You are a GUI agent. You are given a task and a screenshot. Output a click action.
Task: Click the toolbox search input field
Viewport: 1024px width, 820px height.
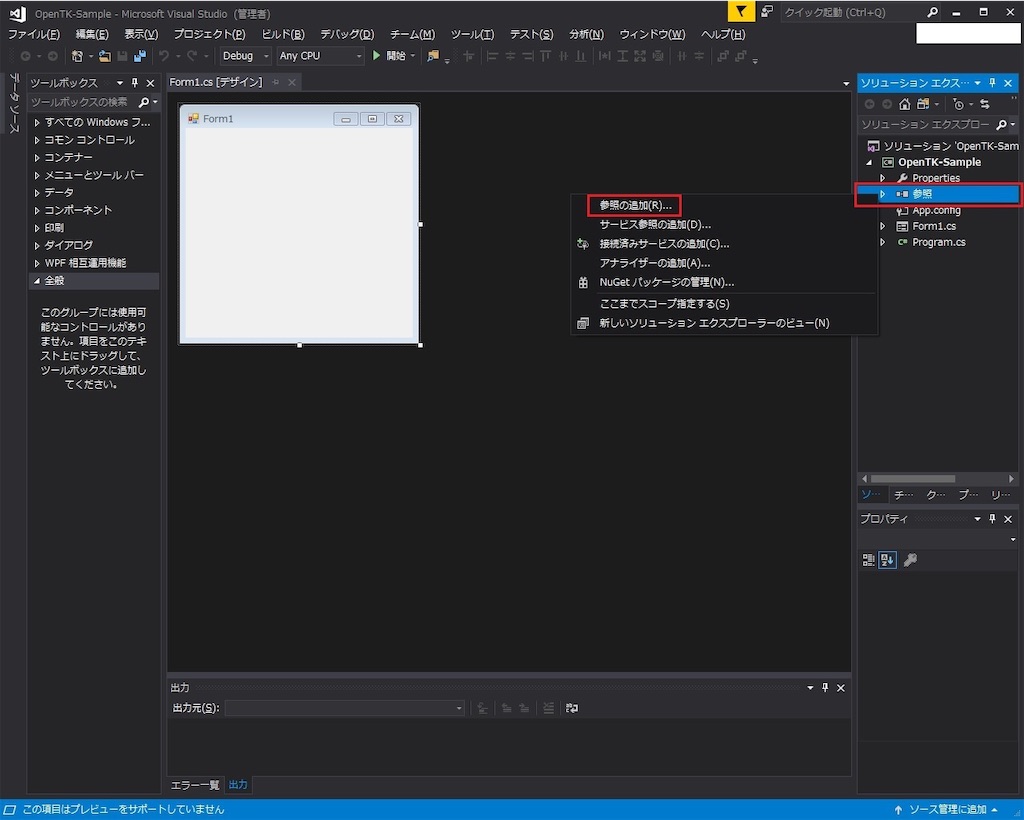tap(82, 102)
